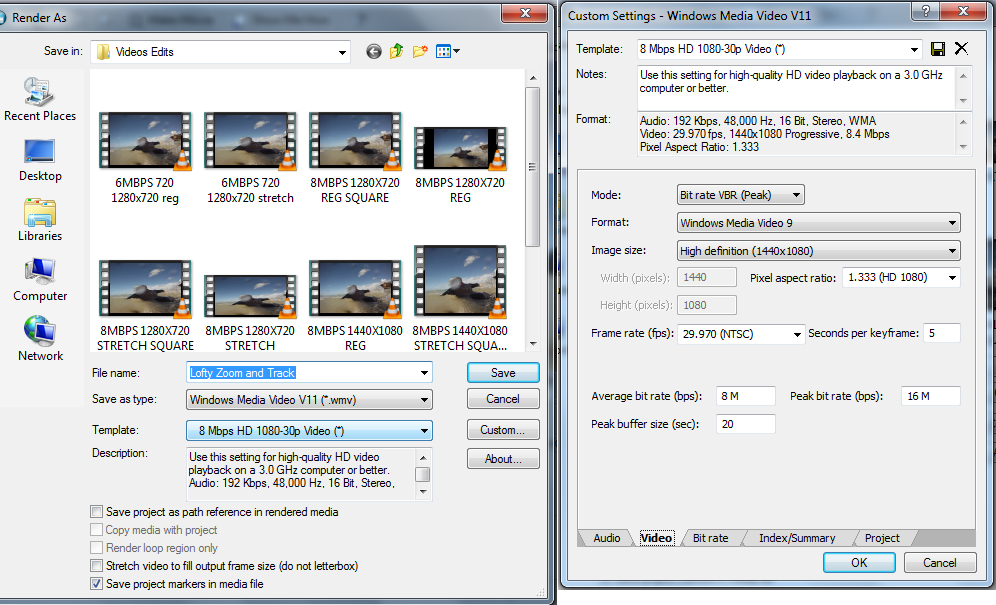Click the Notes box scroll down arrow
The image size is (996, 605).
tap(963, 100)
